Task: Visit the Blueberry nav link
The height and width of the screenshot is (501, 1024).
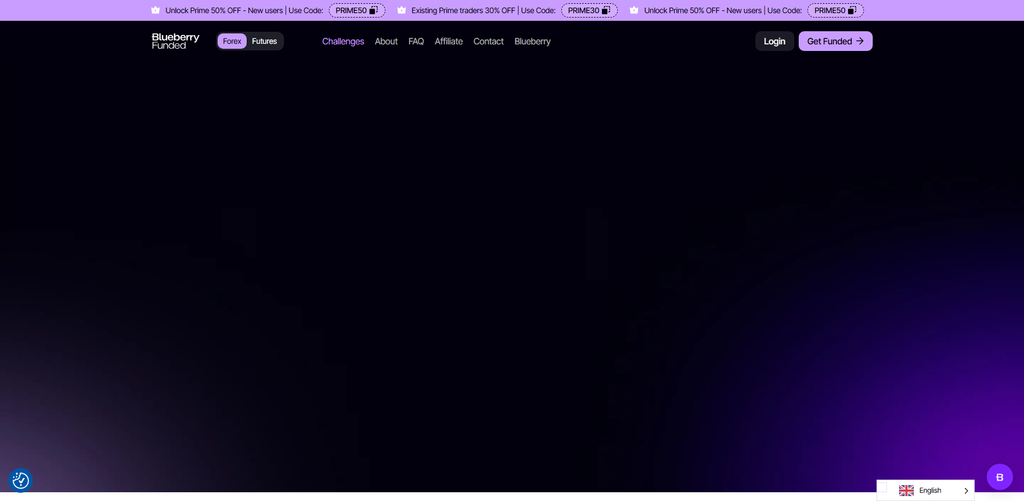Action: click(532, 41)
